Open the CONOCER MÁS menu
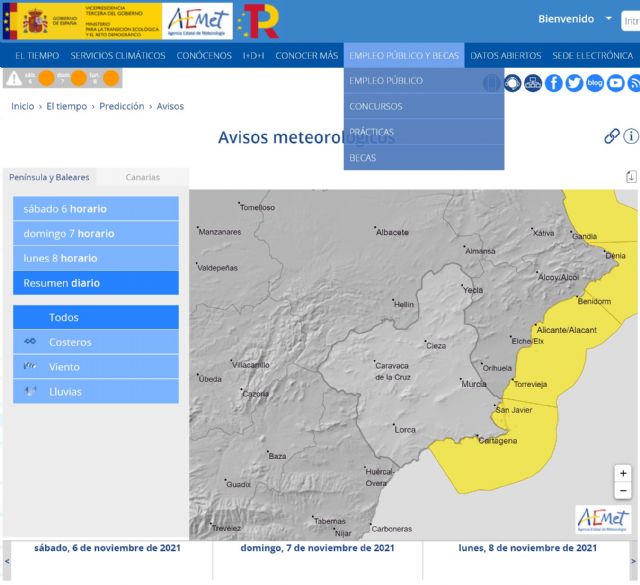 point(307,56)
